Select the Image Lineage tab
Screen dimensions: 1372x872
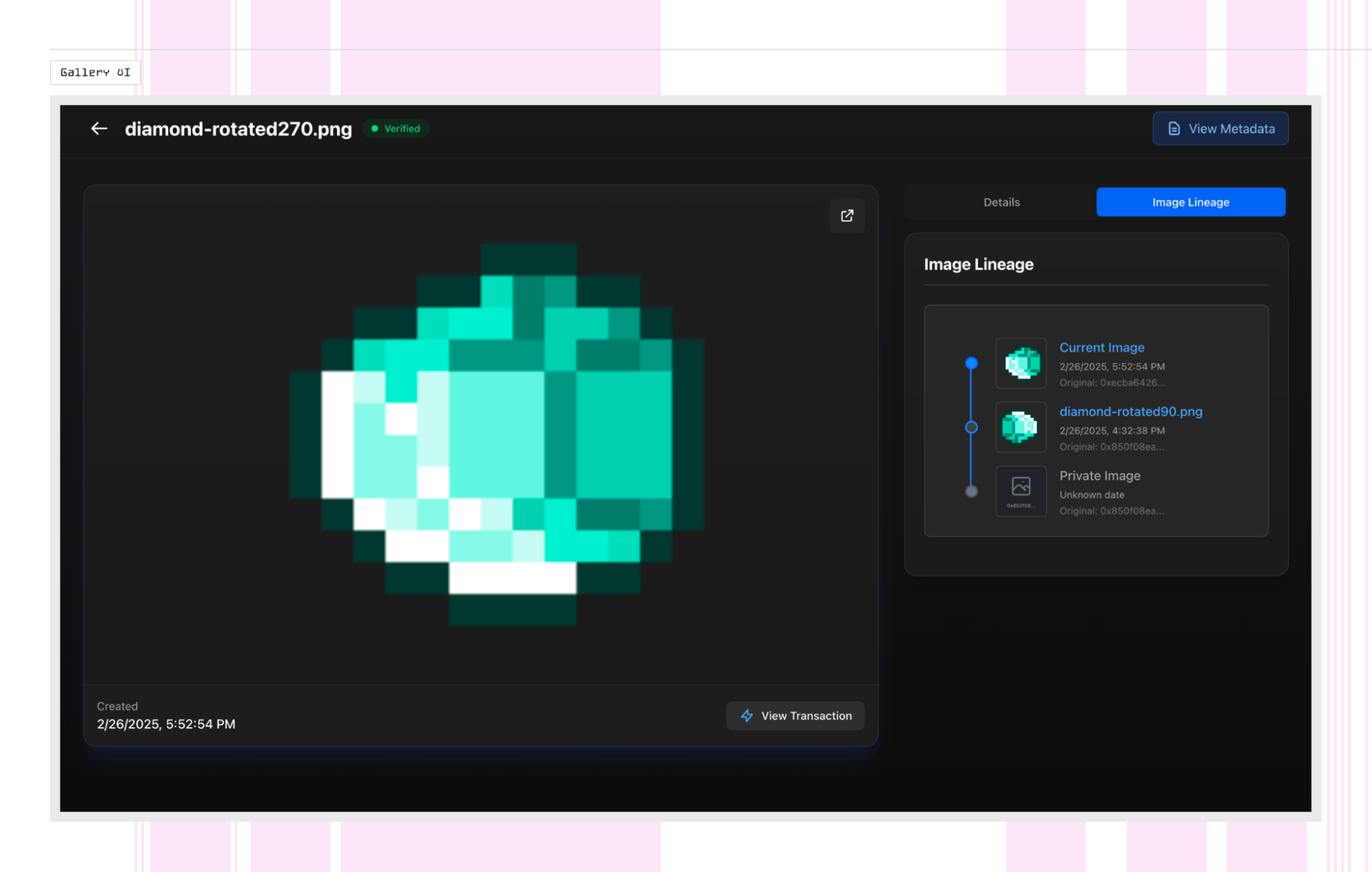point(1190,202)
